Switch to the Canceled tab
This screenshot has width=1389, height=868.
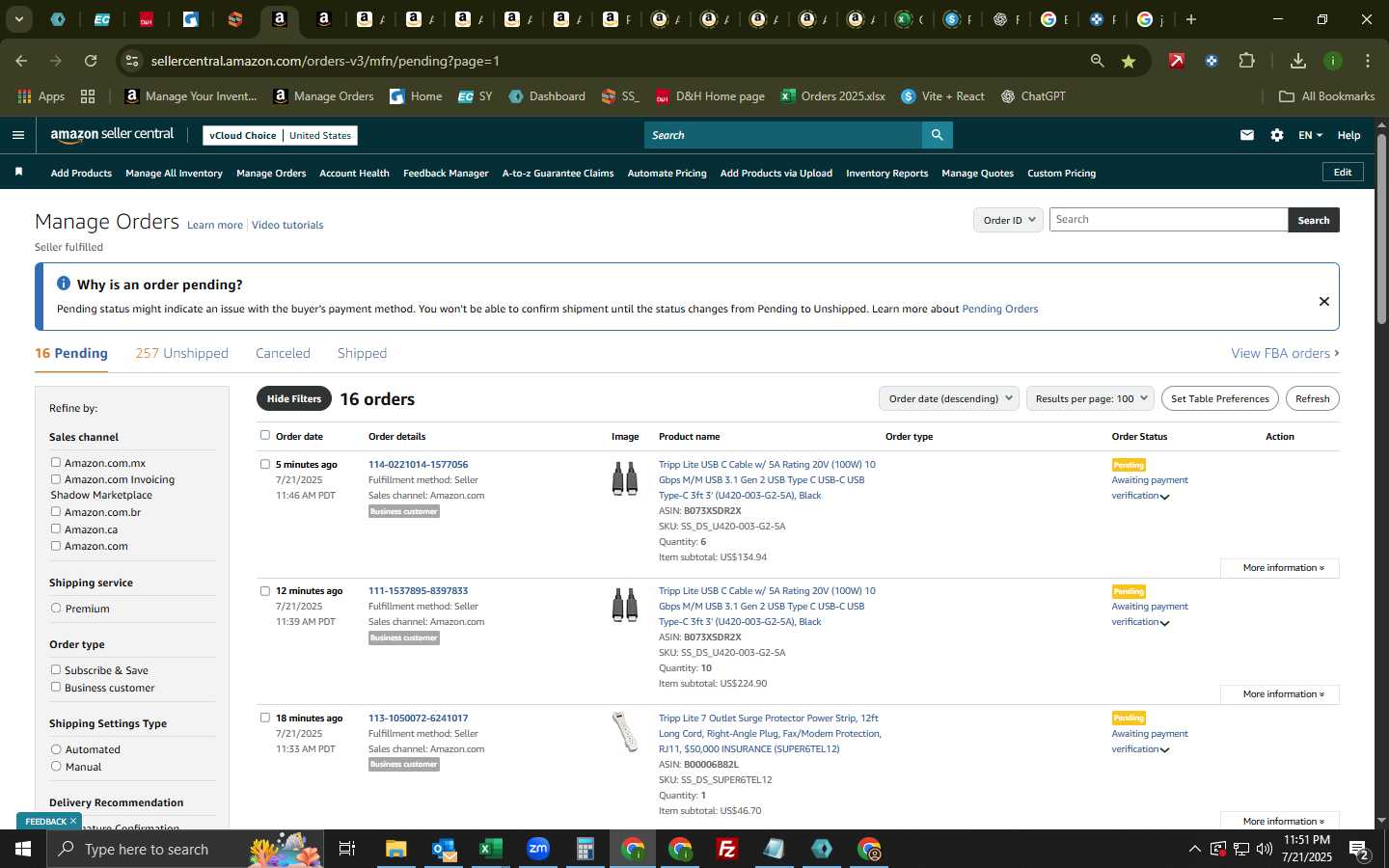pyautogui.click(x=283, y=353)
